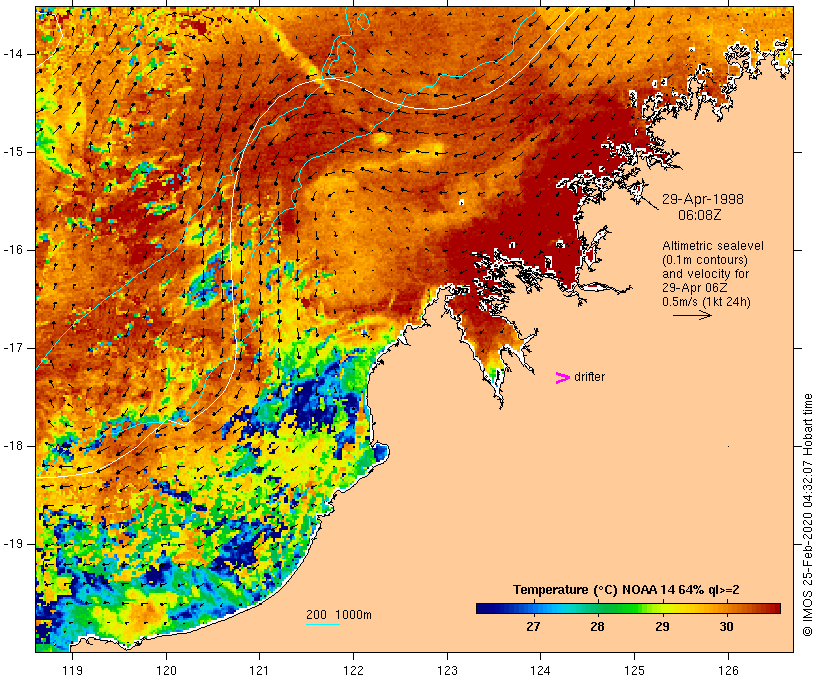This screenshot has height=680, width=820.
Task: Click the magenta drifter marker symbol
Action: [x=563, y=378]
